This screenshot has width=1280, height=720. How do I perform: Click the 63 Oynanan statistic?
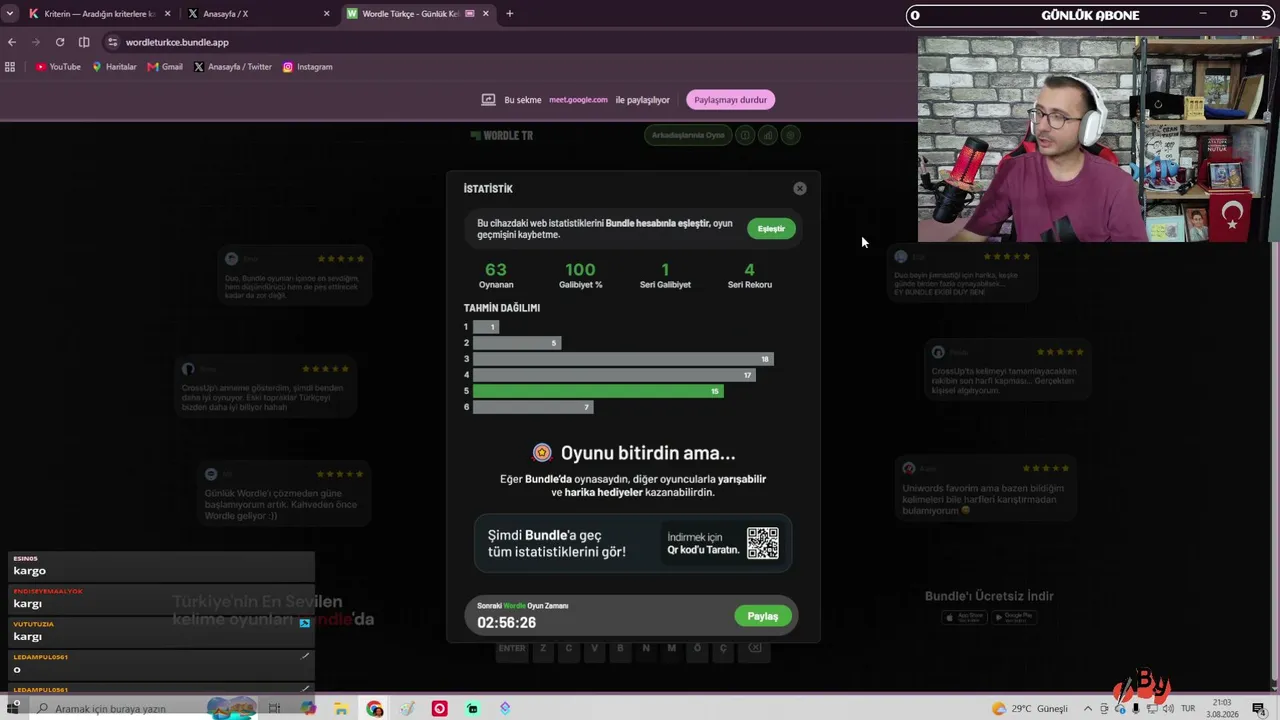click(x=496, y=275)
